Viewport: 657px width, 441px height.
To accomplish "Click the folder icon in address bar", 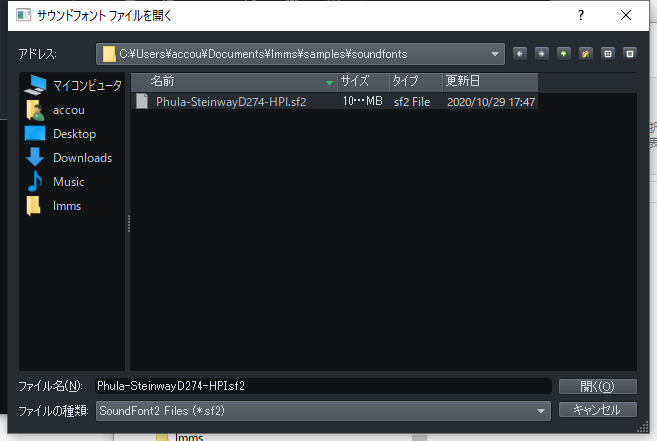I will tap(109, 54).
